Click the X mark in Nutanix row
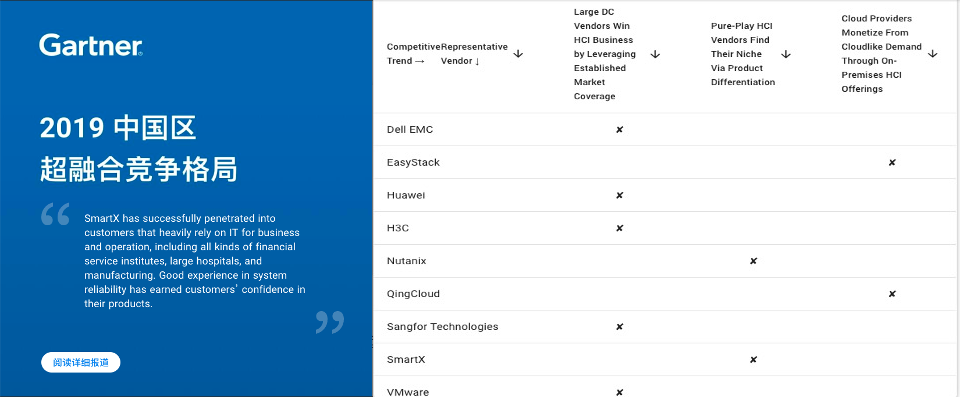This screenshot has height=397, width=960. pyautogui.click(x=753, y=261)
